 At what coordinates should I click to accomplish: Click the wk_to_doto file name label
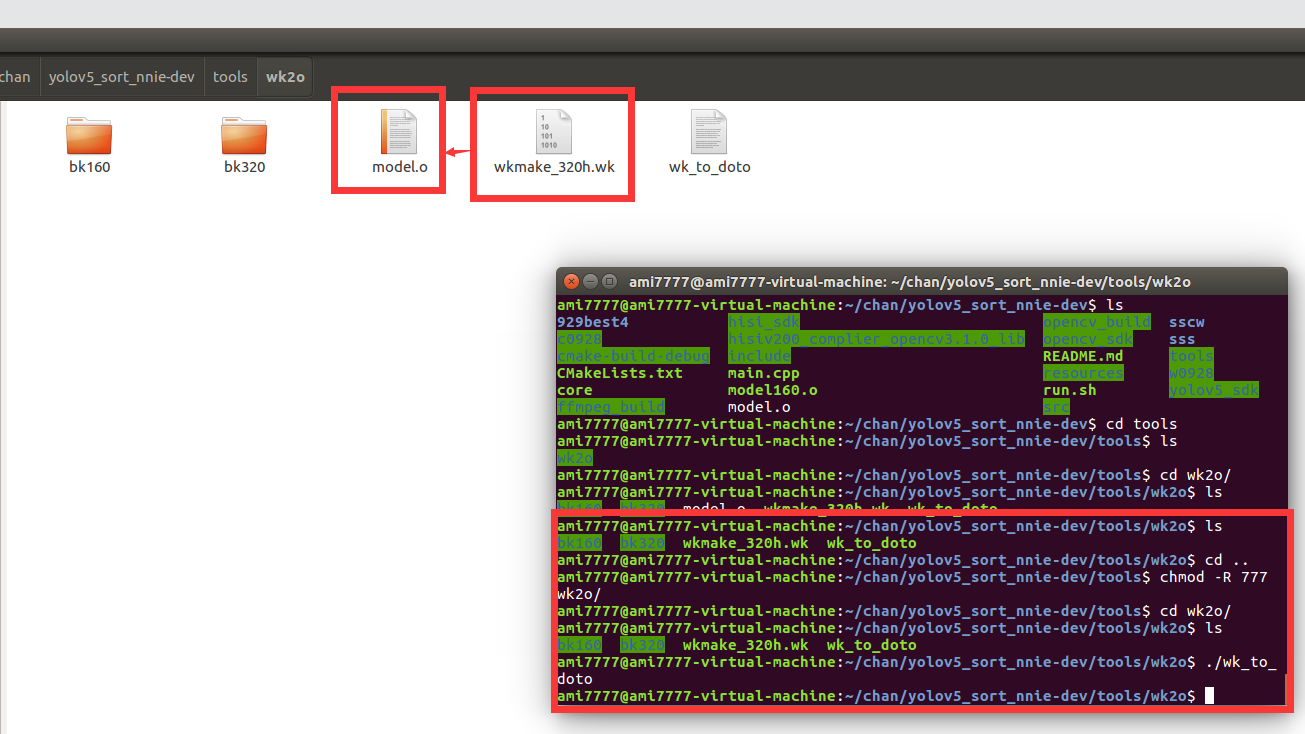coord(709,167)
